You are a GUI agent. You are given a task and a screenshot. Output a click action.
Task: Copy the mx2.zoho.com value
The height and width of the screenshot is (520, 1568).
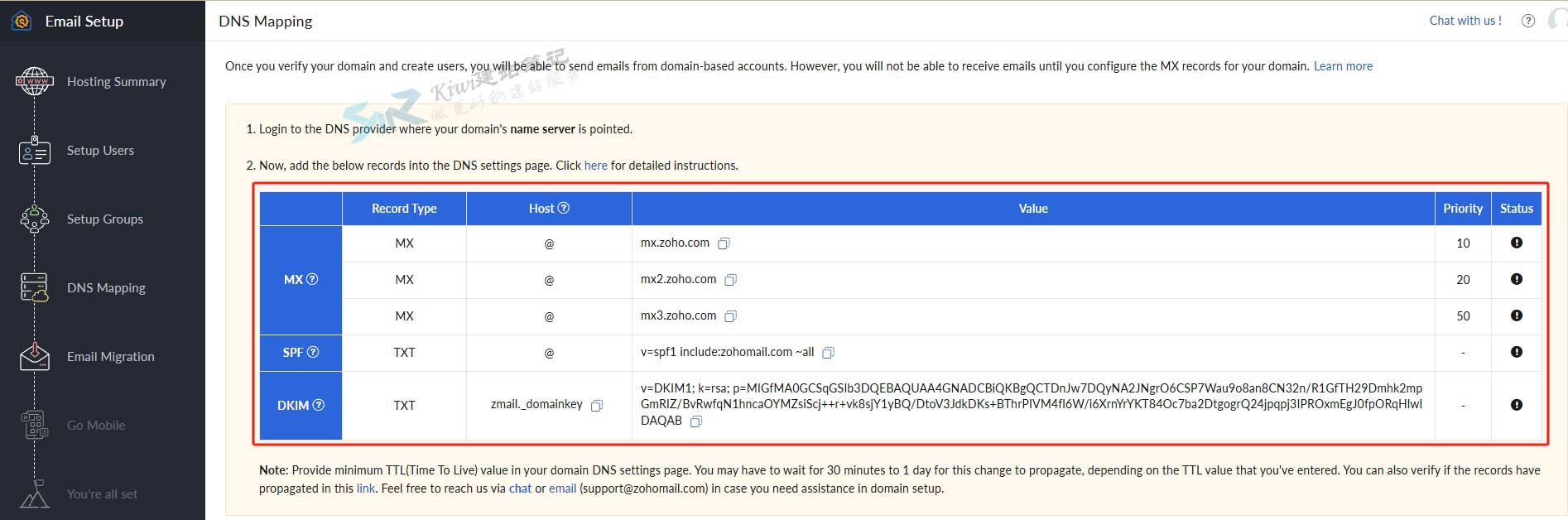[730, 280]
